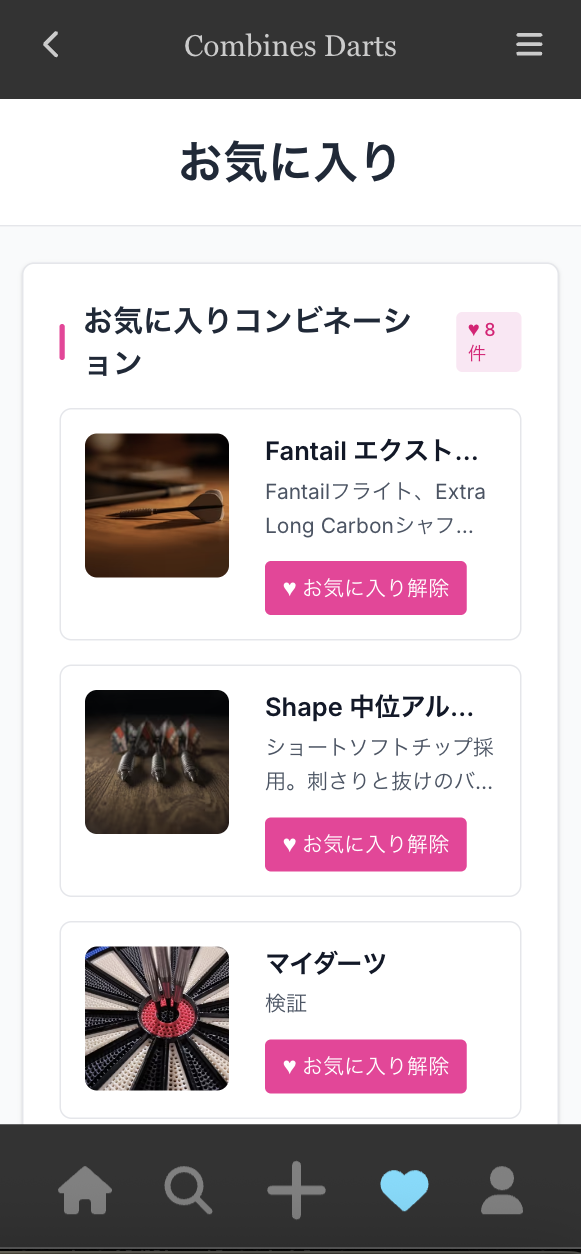
Task: Tap the plus icon to add a combination
Action: (295, 1190)
